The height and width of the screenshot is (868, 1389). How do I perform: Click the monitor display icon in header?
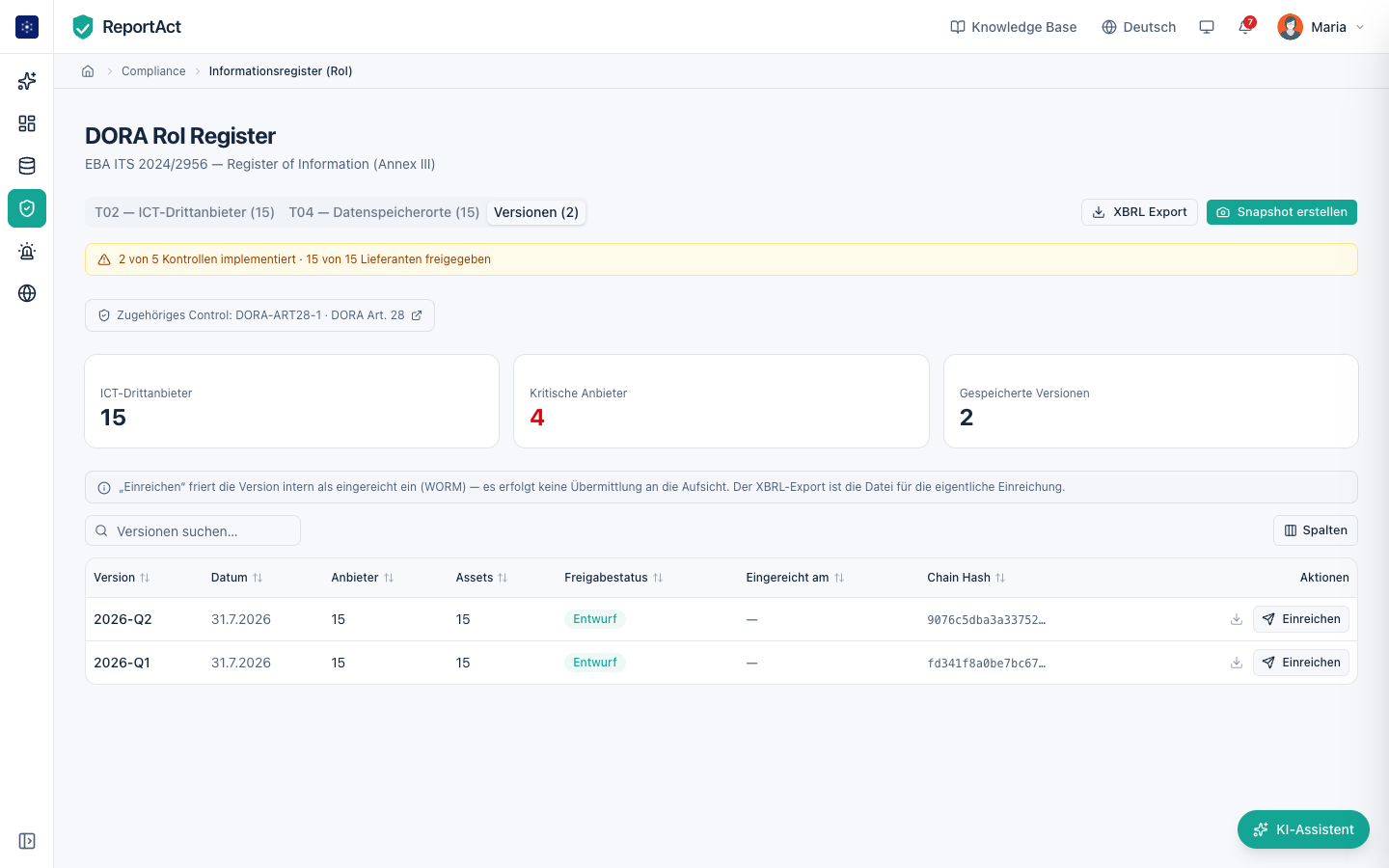click(x=1207, y=27)
